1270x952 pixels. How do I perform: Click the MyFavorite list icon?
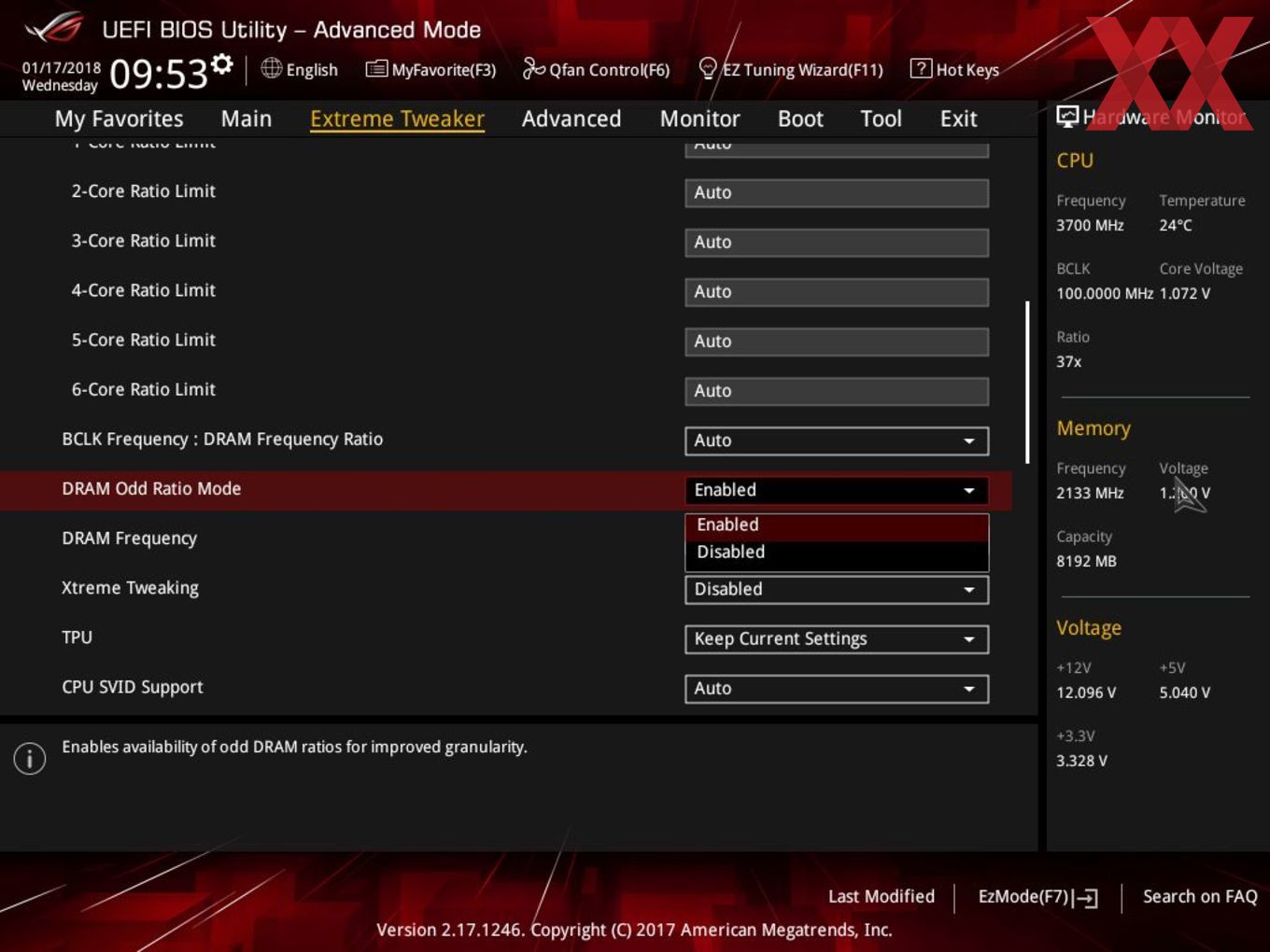376,69
